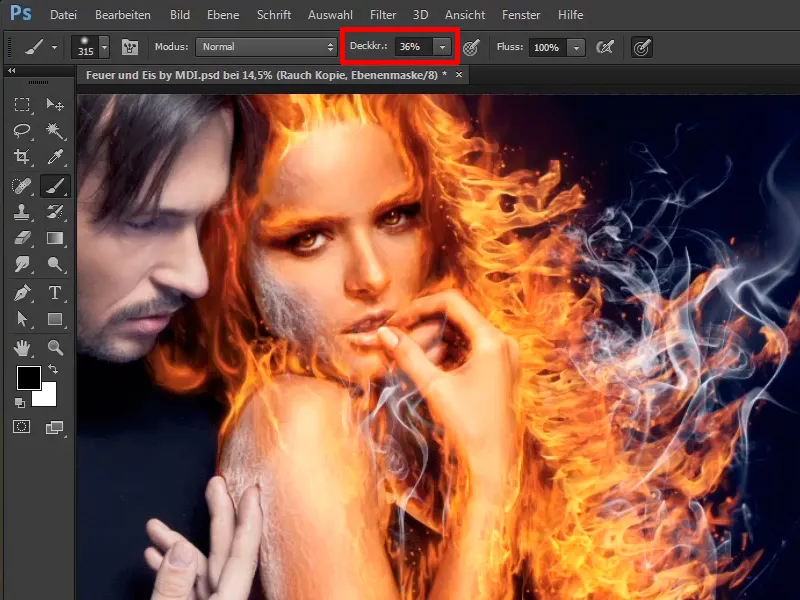800x600 pixels.
Task: Select the Path Selection tool
Action: (22, 319)
